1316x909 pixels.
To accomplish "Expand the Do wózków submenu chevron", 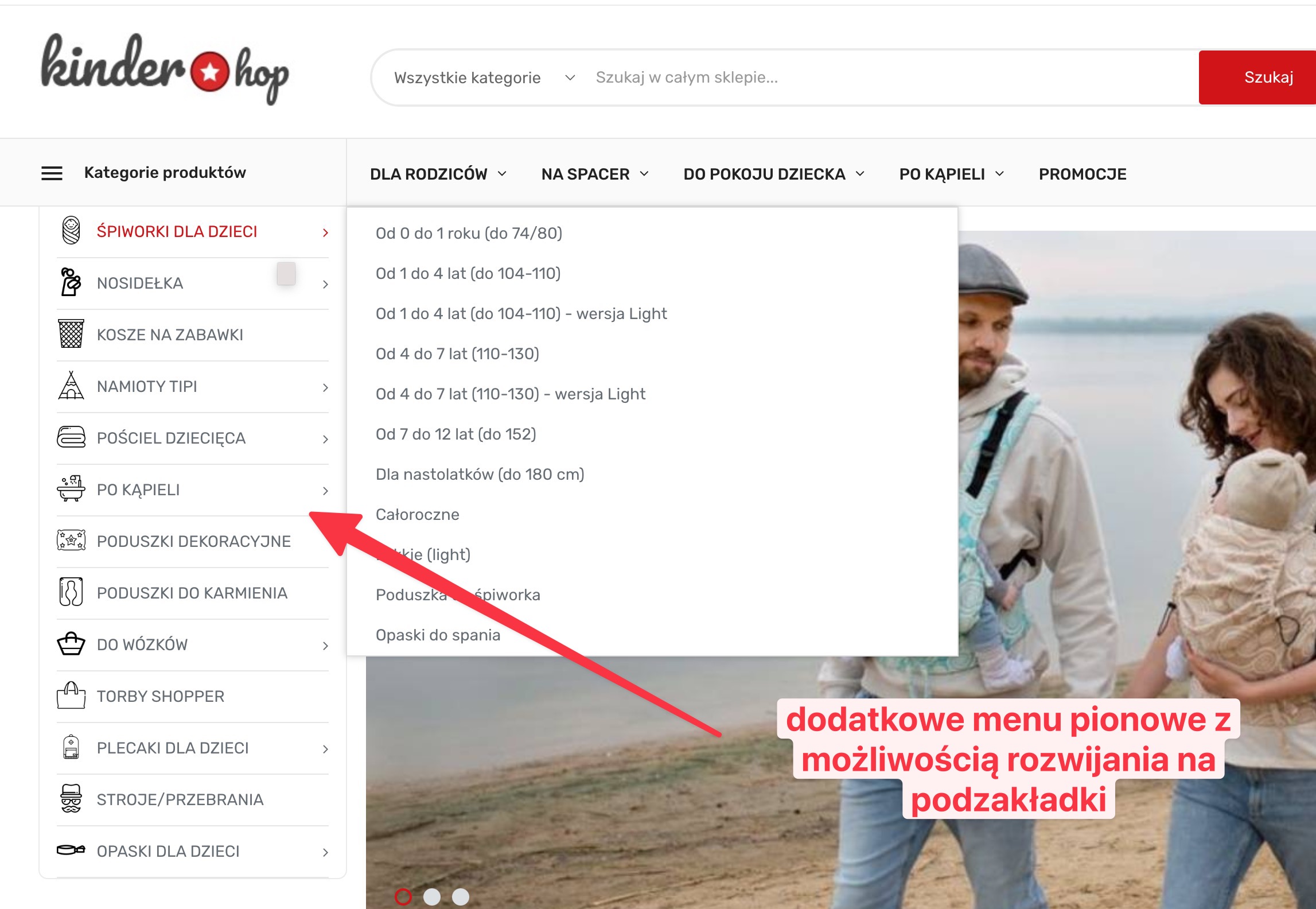I will coord(325,646).
